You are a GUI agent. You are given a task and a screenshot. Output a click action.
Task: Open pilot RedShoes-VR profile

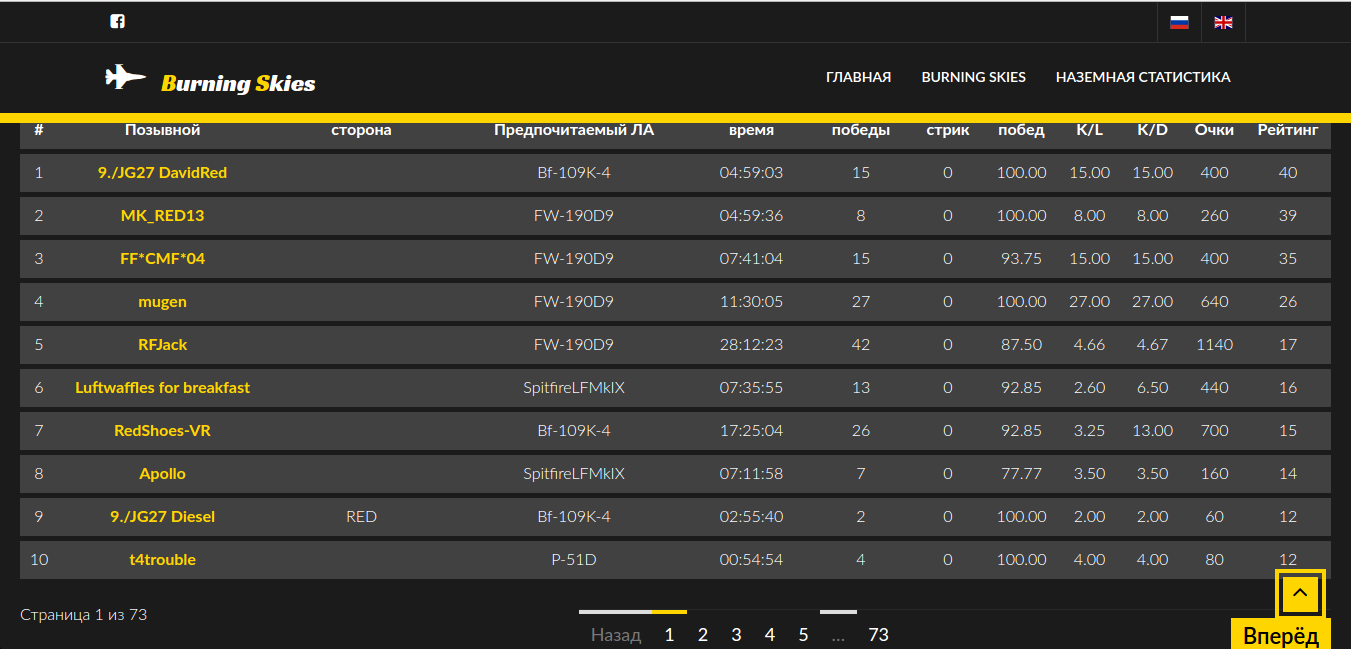[162, 430]
